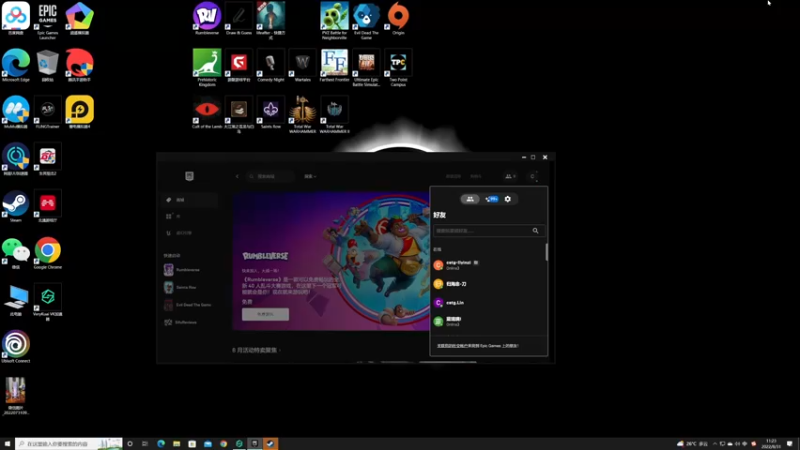Select the orange-avatar friend at top of list
The height and width of the screenshot is (450, 800).
point(488,265)
